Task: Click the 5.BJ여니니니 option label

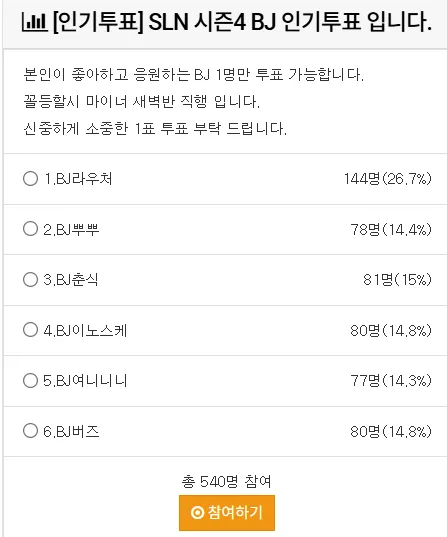Action: (x=85, y=381)
